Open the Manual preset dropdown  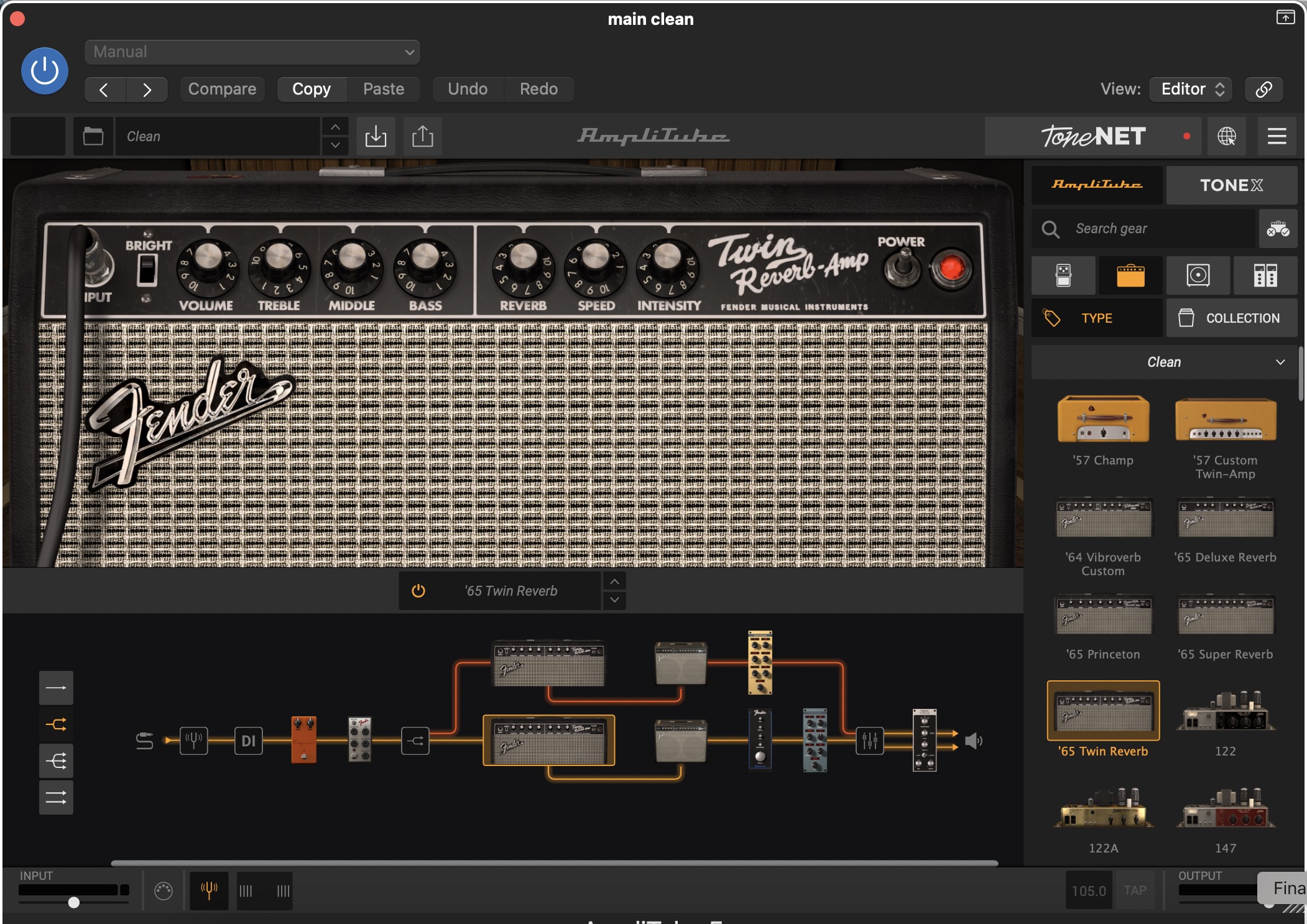click(x=252, y=52)
